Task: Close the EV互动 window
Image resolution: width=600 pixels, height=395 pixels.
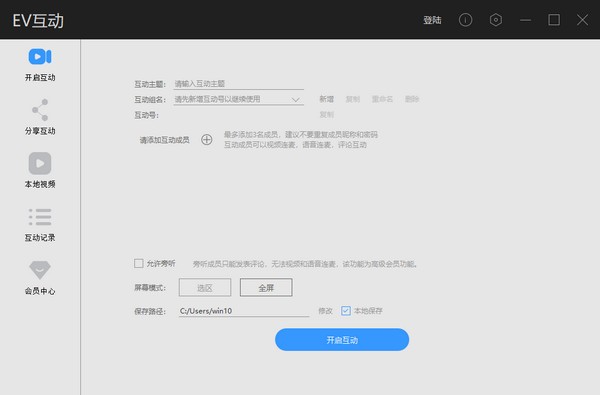Action: pos(582,20)
